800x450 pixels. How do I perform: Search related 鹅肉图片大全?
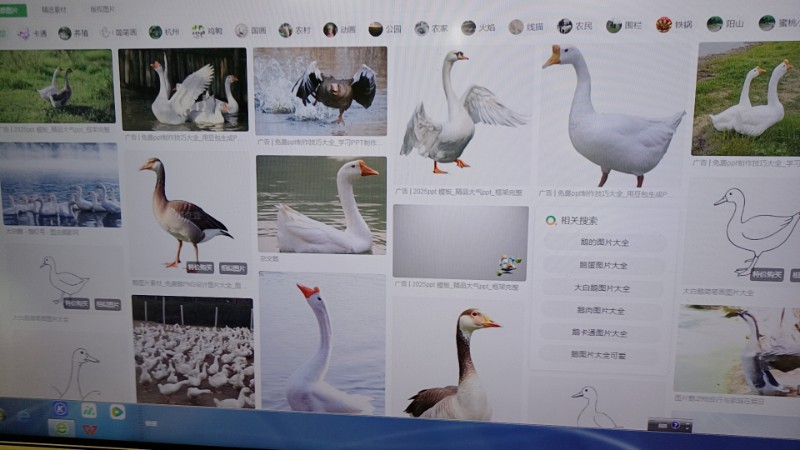[601, 310]
